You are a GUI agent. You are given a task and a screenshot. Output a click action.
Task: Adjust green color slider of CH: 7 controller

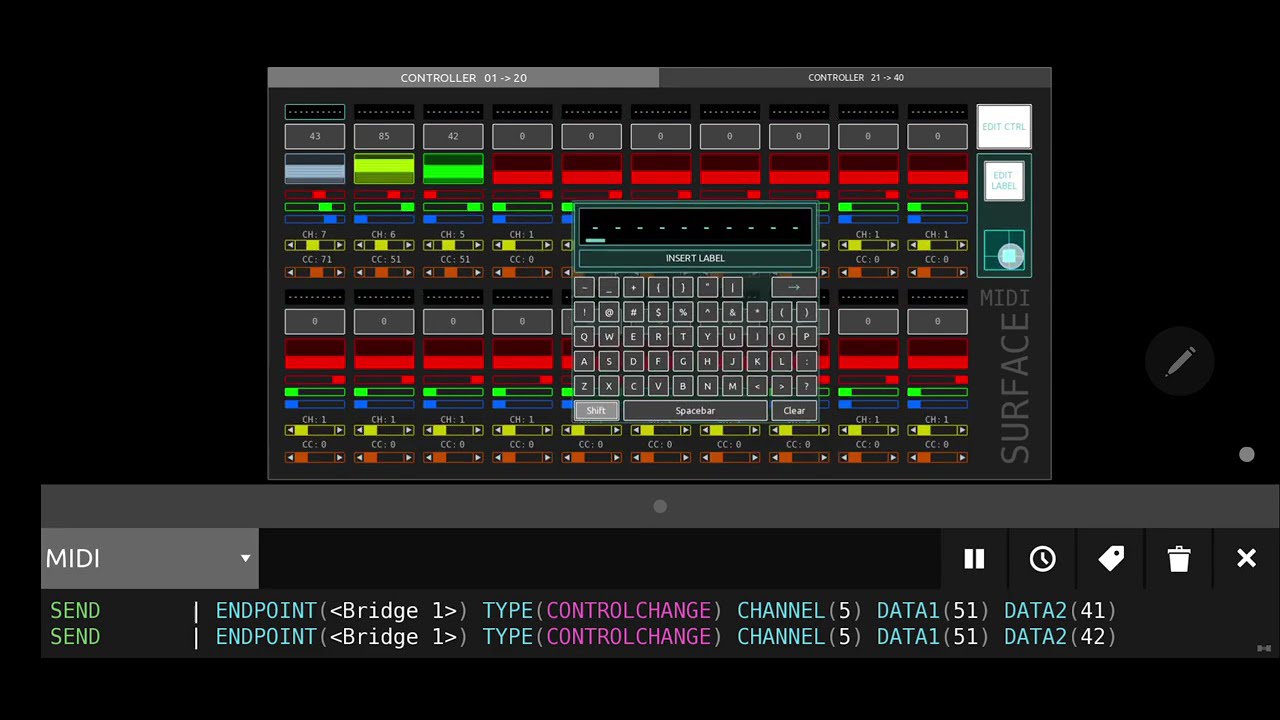tap(315, 207)
